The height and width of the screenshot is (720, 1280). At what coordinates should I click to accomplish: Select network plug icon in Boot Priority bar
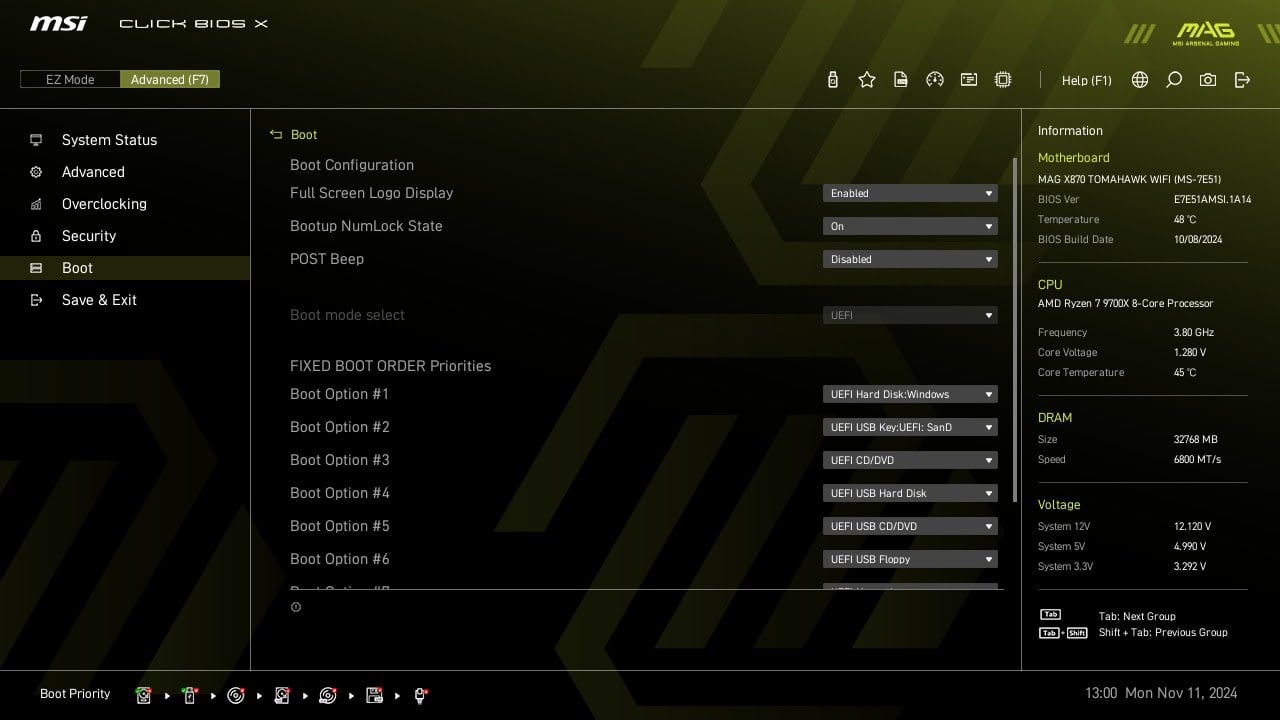point(421,695)
